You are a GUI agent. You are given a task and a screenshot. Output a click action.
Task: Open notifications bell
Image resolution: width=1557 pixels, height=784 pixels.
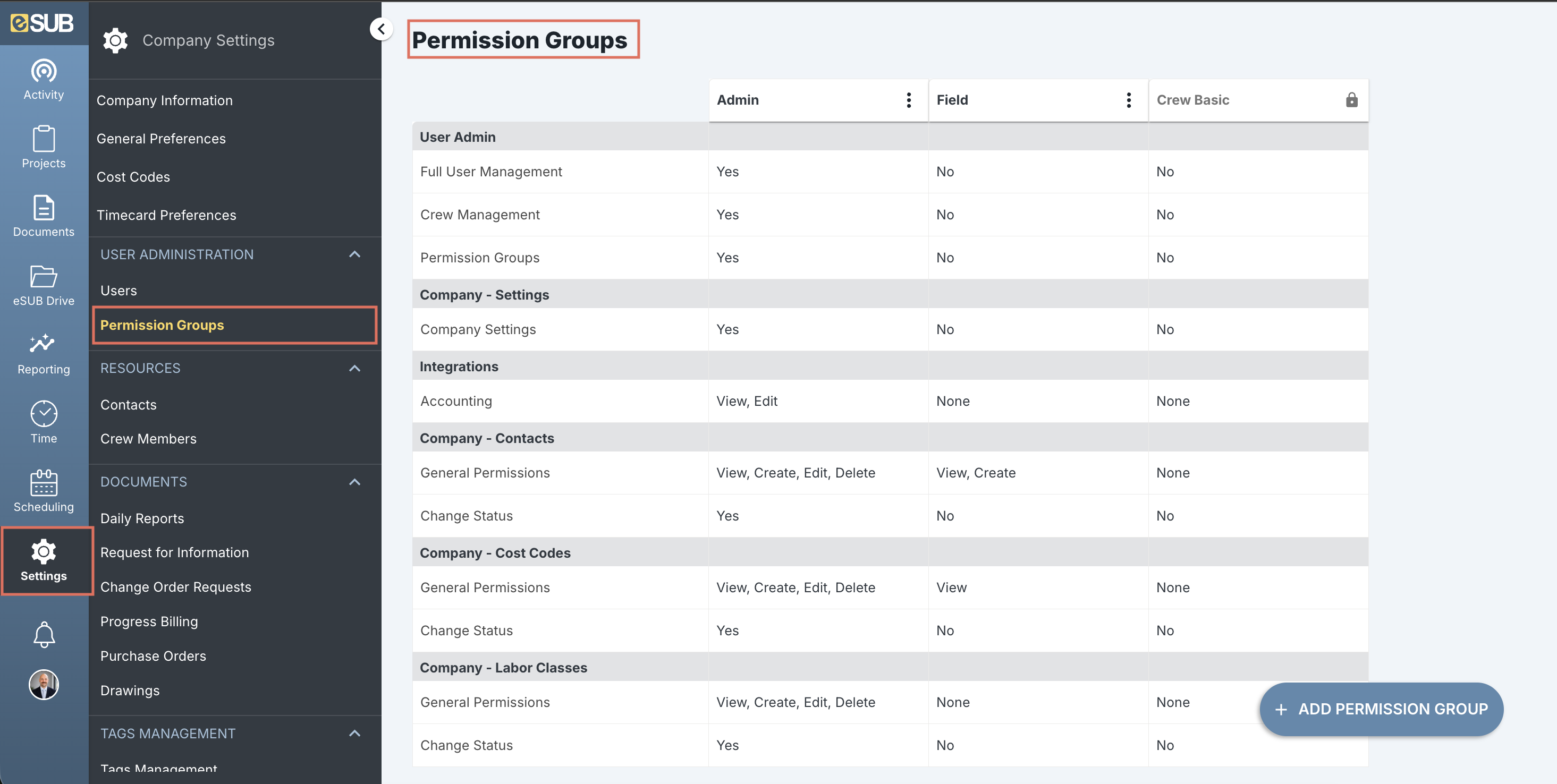pos(44,634)
